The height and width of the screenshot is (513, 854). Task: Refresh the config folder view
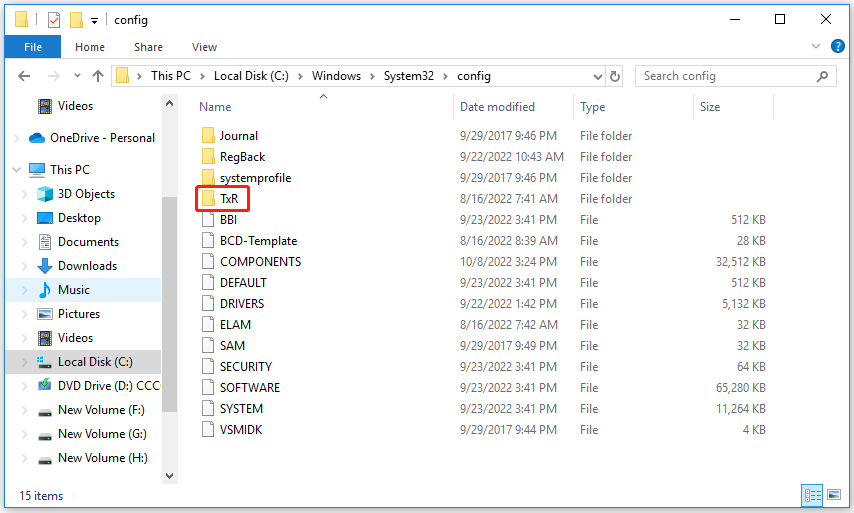coord(615,76)
